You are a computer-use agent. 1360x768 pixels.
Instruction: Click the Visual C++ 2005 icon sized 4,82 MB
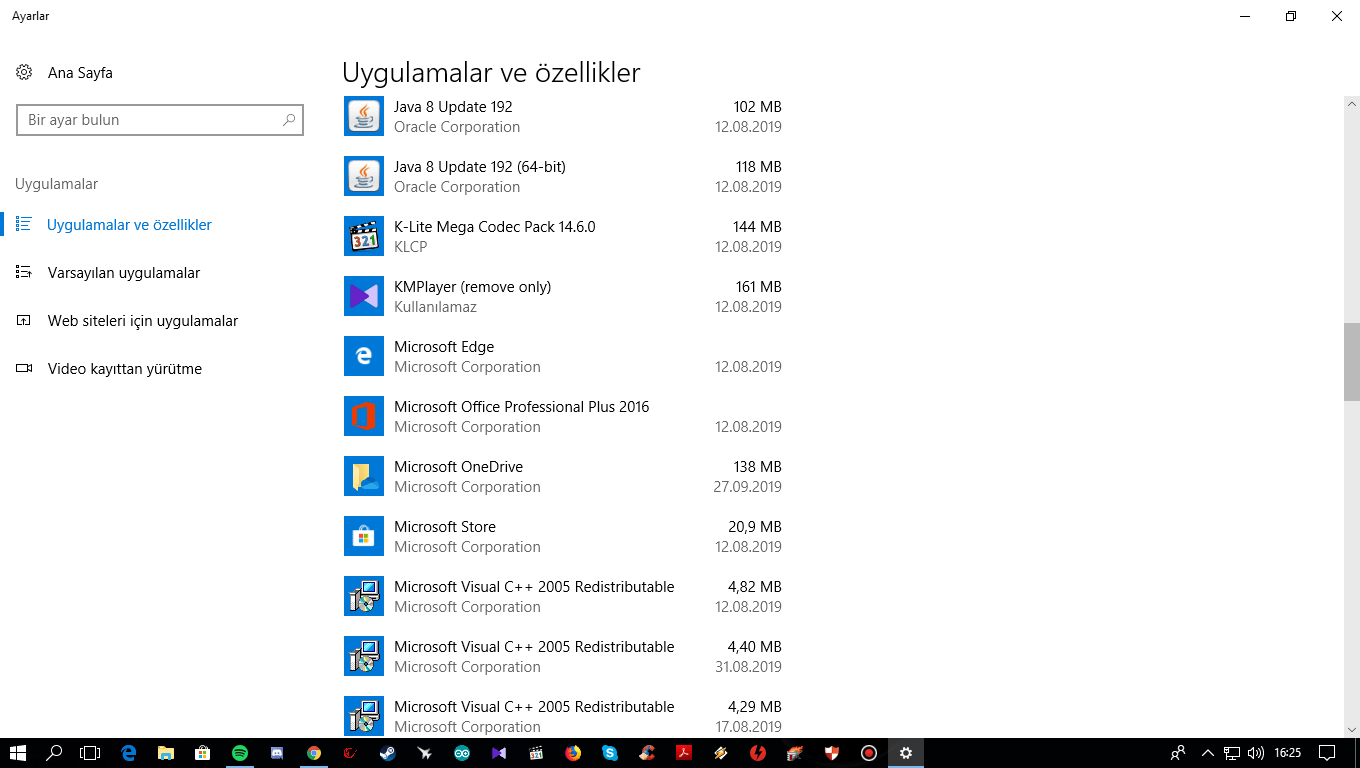[364, 596]
